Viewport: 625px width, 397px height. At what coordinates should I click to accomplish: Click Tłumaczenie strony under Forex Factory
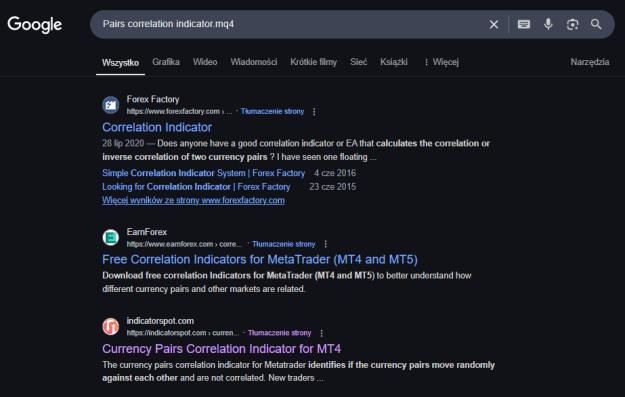pyautogui.click(x=272, y=112)
